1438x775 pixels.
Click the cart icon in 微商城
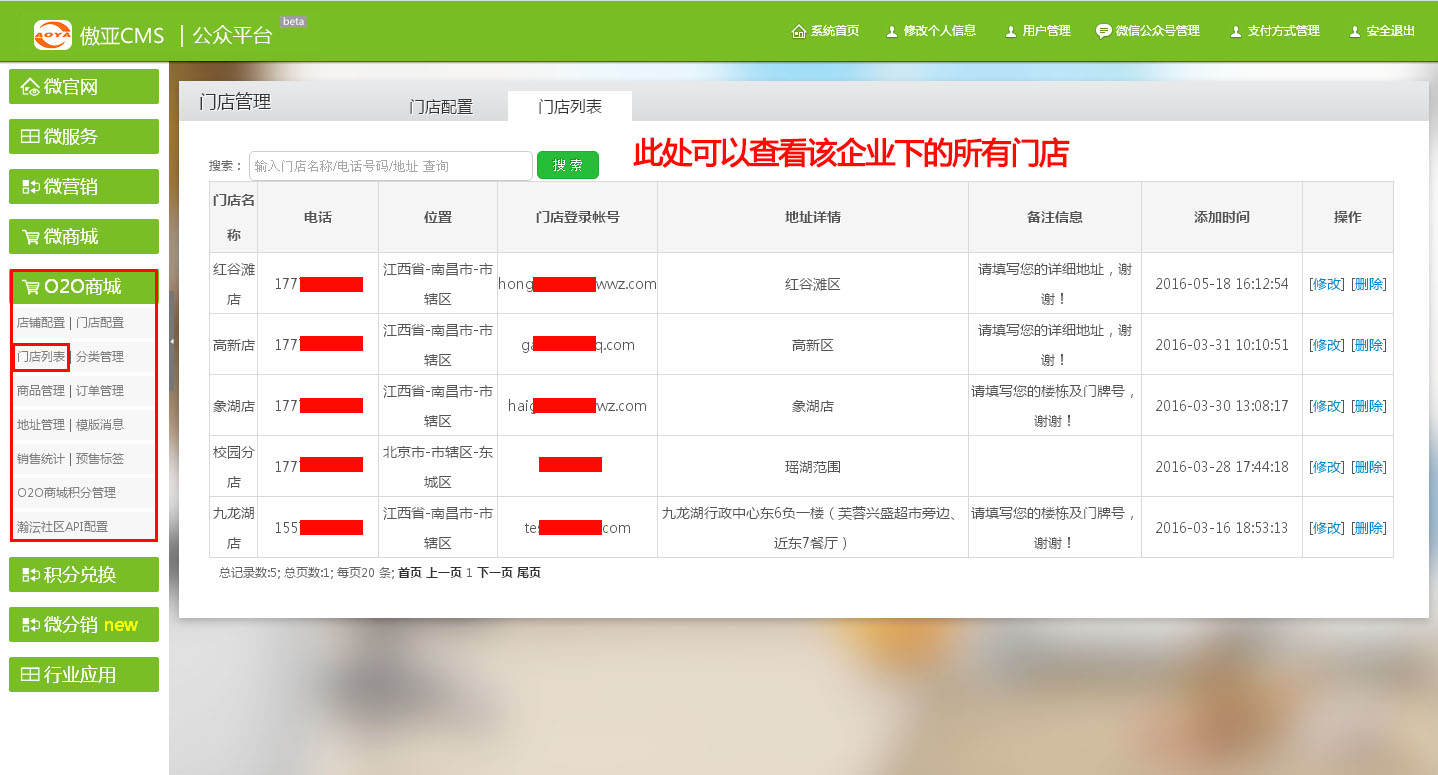point(30,237)
